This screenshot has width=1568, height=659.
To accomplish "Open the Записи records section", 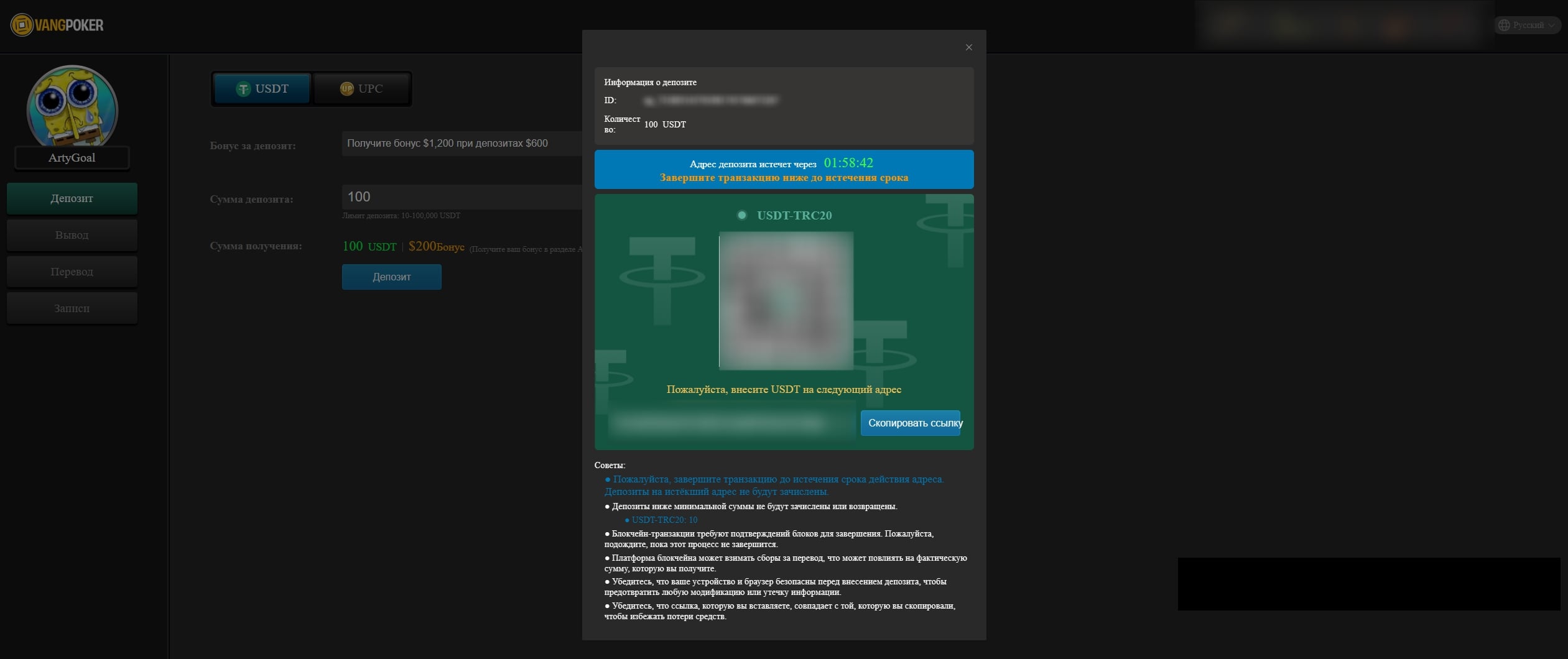I will [x=72, y=308].
